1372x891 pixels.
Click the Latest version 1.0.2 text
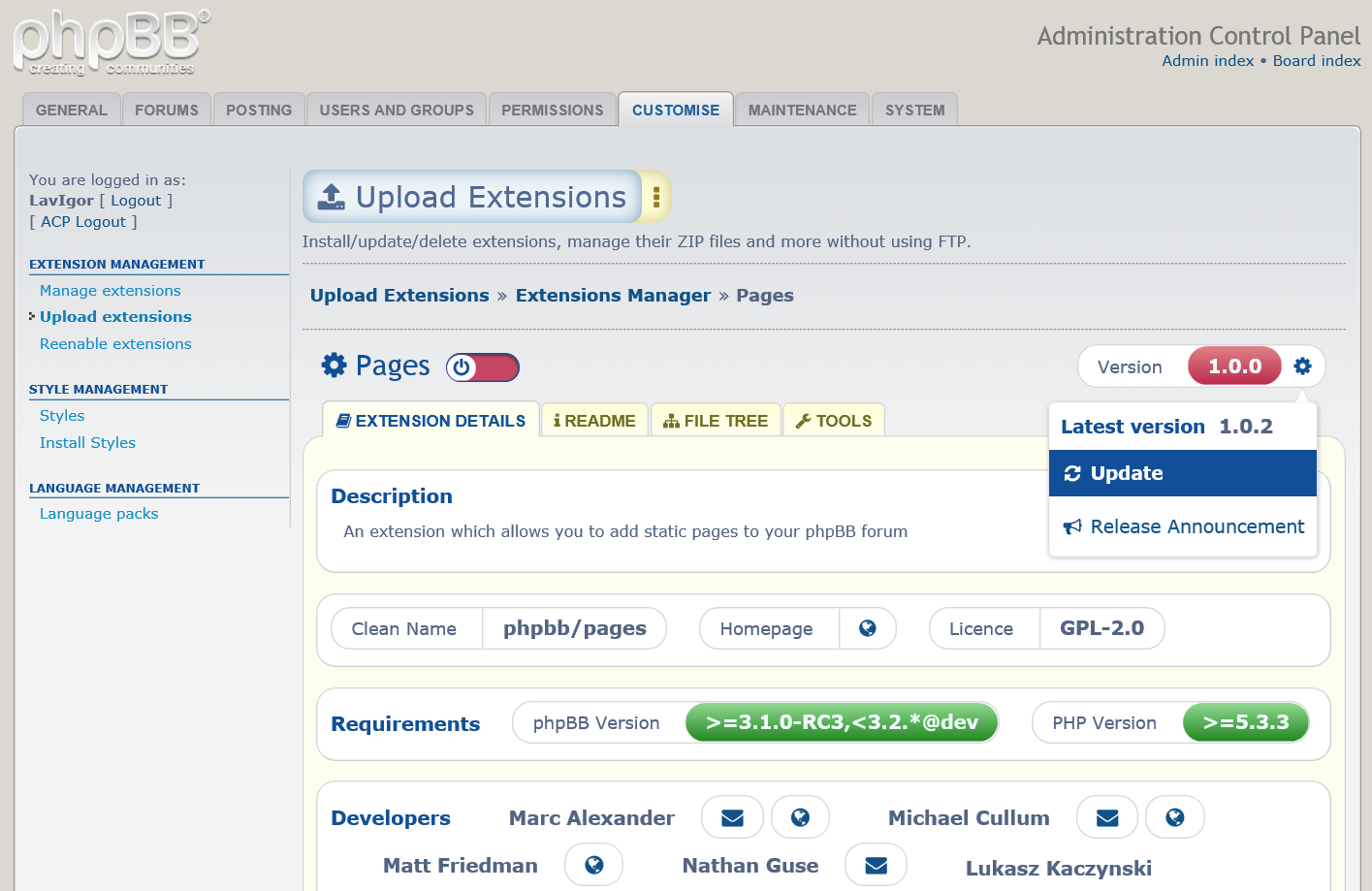(x=1166, y=427)
